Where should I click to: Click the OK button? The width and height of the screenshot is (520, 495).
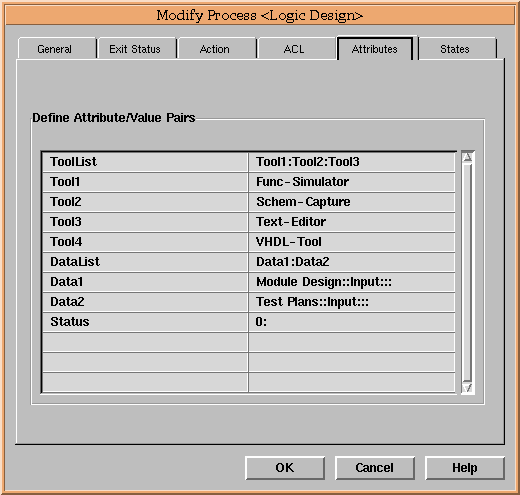[285, 468]
